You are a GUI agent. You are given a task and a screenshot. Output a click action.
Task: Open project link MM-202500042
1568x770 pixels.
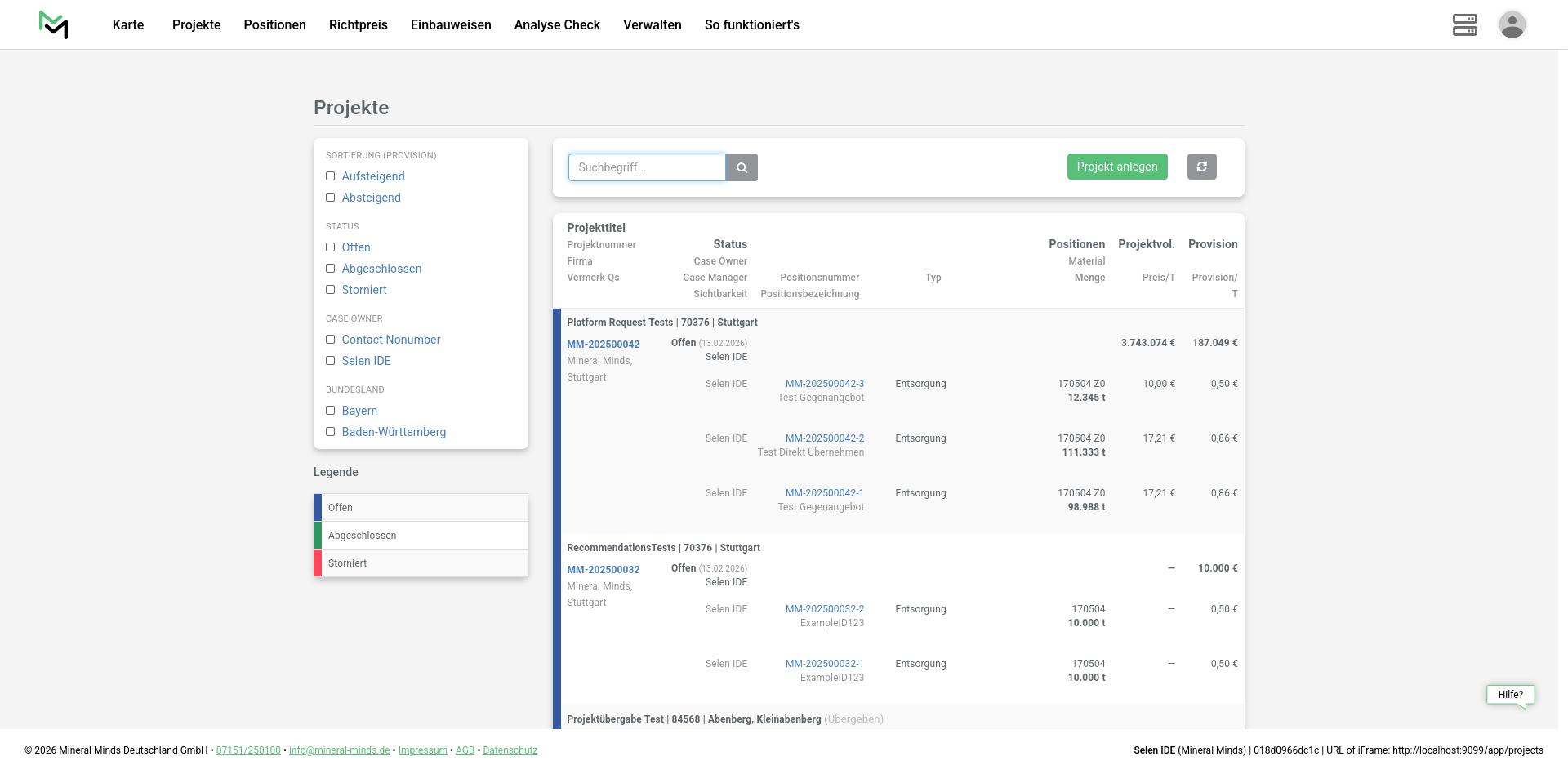(x=603, y=345)
